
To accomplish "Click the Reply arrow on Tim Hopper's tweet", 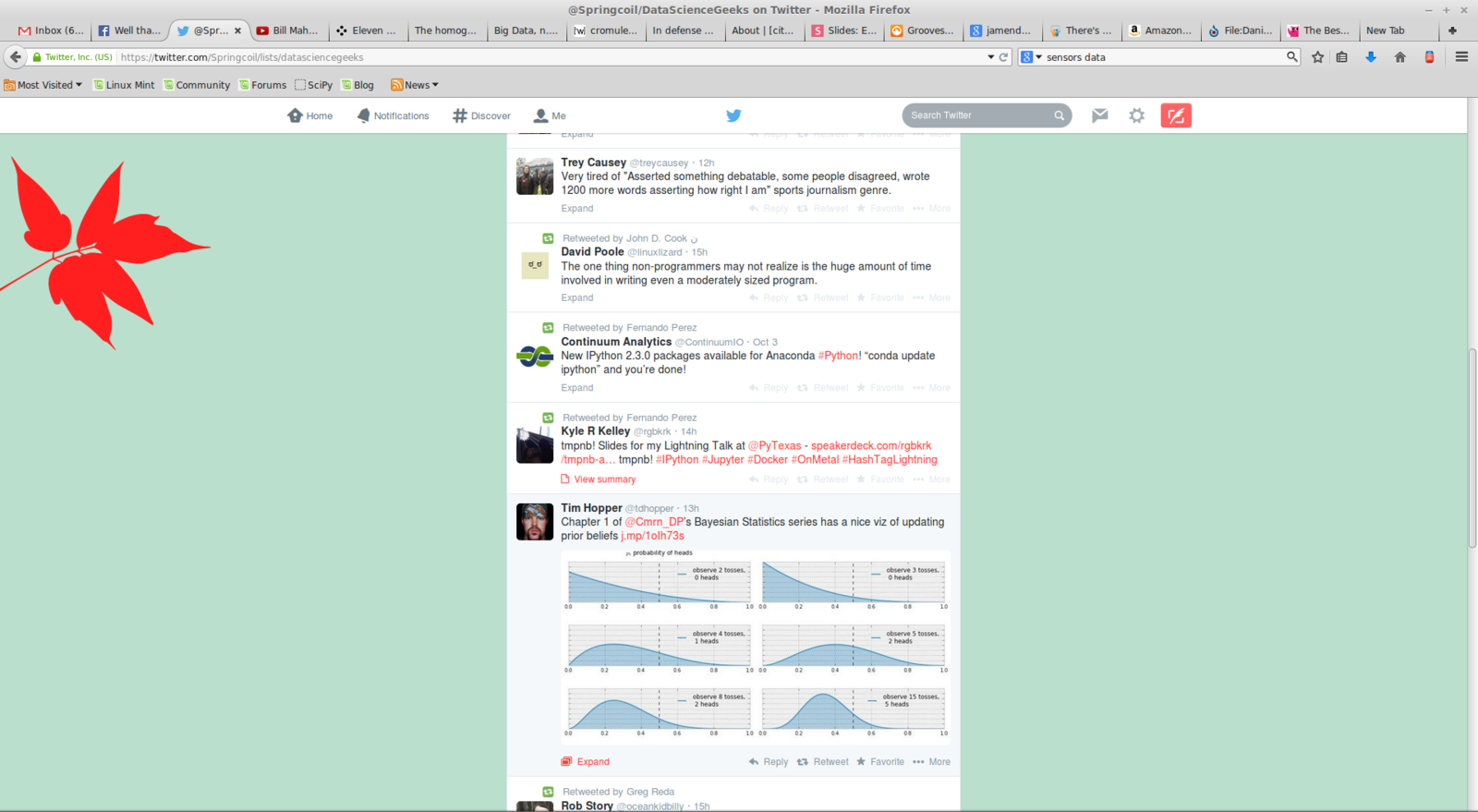I will point(769,762).
